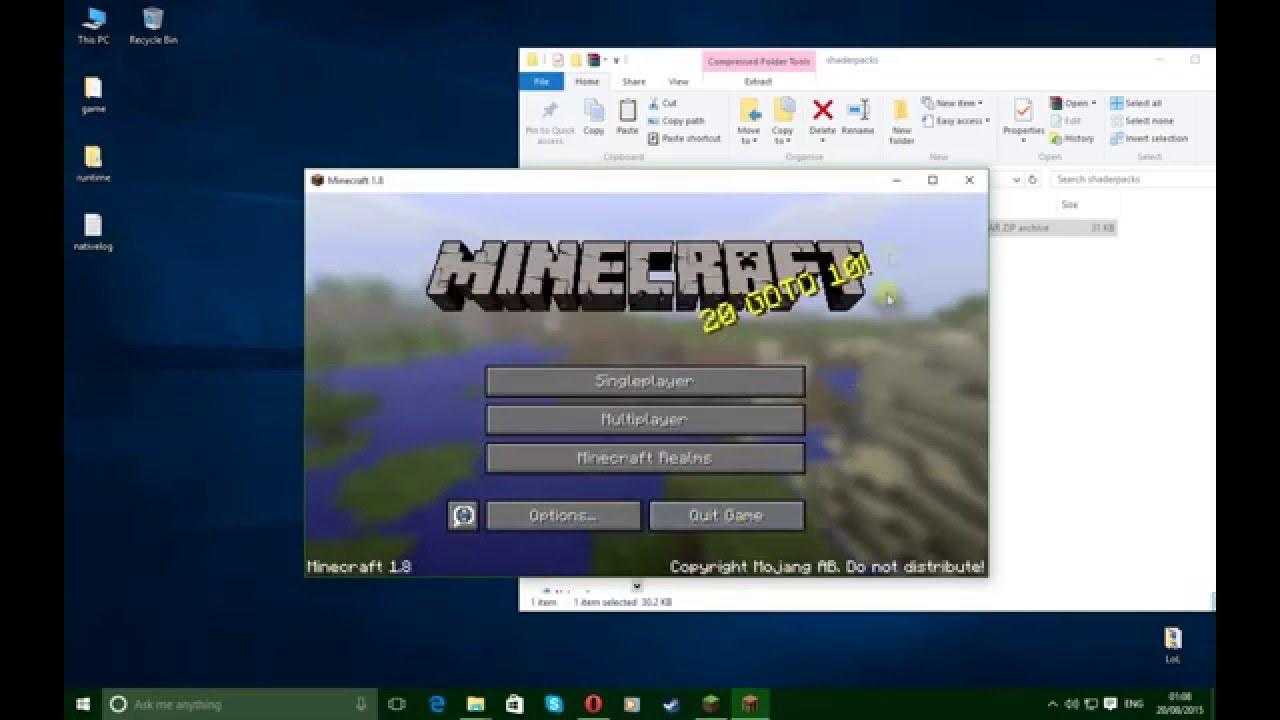Open the Multiplayer menu in Minecraft
Screen dimensions: 1280x720
(645, 420)
